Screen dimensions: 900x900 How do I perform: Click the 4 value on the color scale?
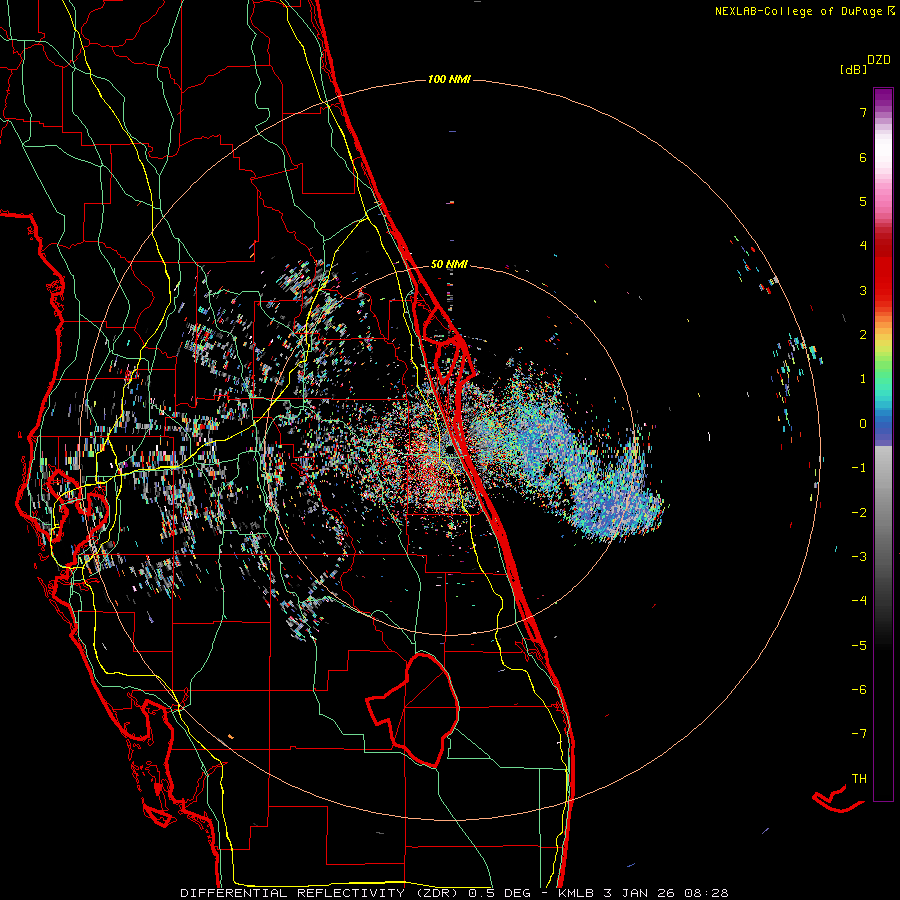coord(863,246)
